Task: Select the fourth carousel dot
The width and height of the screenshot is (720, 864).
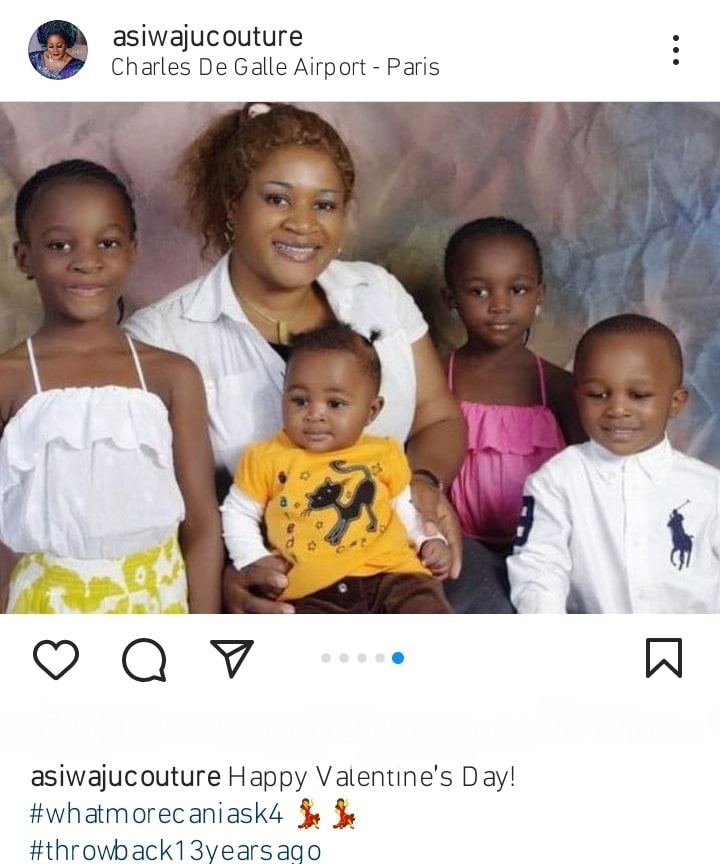Action: click(380, 658)
